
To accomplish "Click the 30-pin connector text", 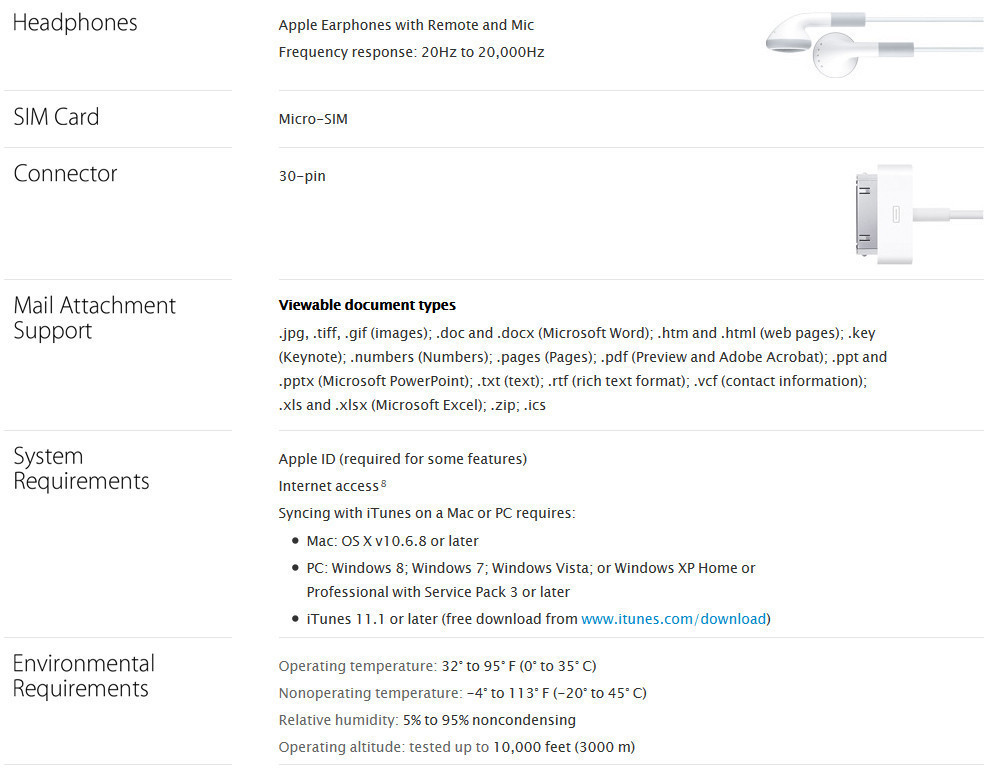I will pyautogui.click(x=302, y=176).
